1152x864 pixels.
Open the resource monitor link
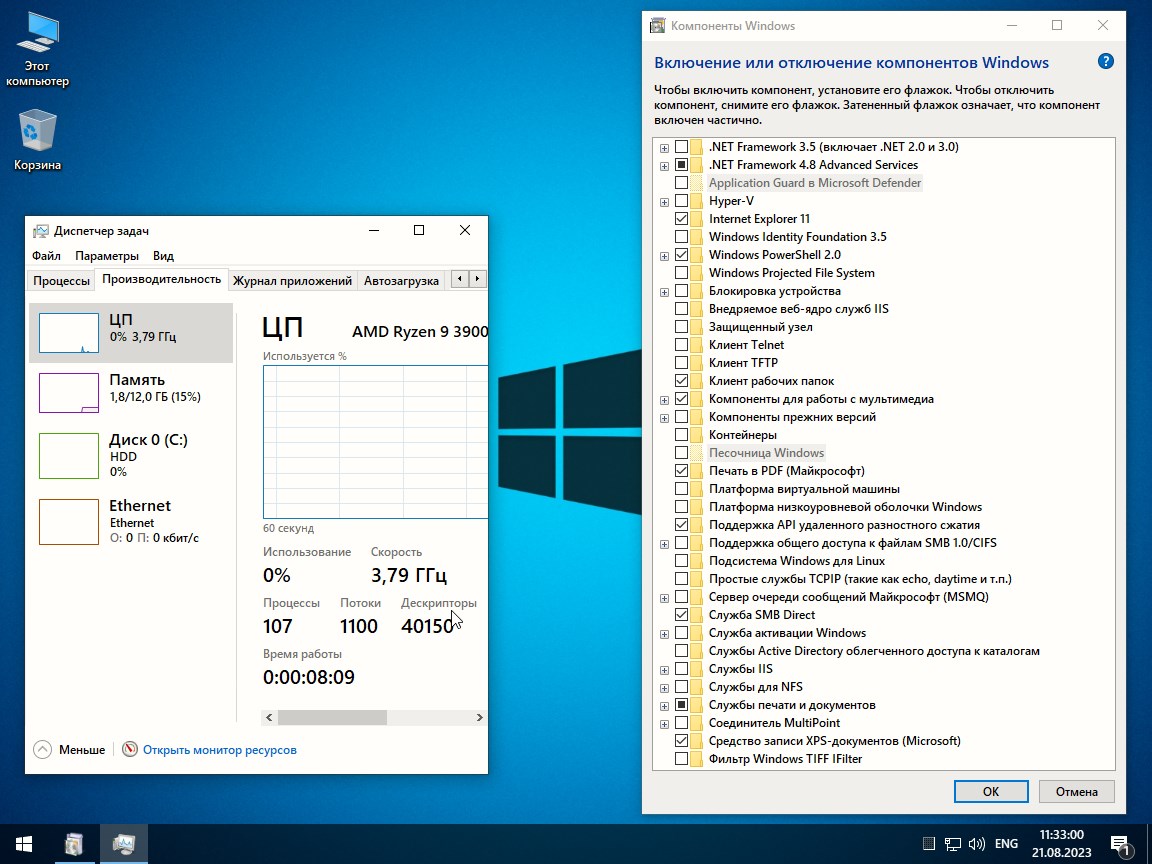coord(219,749)
